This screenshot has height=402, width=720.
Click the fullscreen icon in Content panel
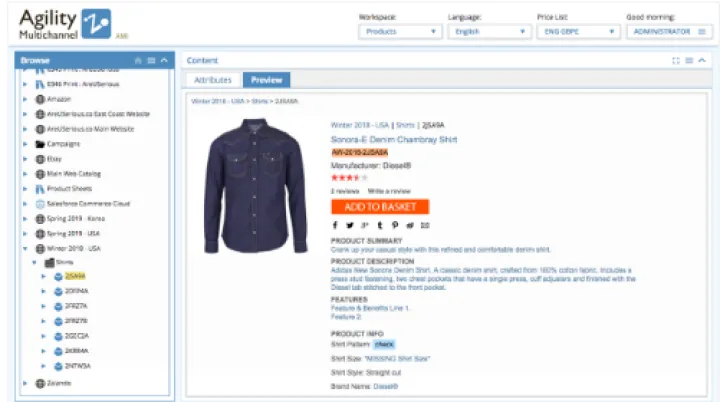(x=677, y=61)
